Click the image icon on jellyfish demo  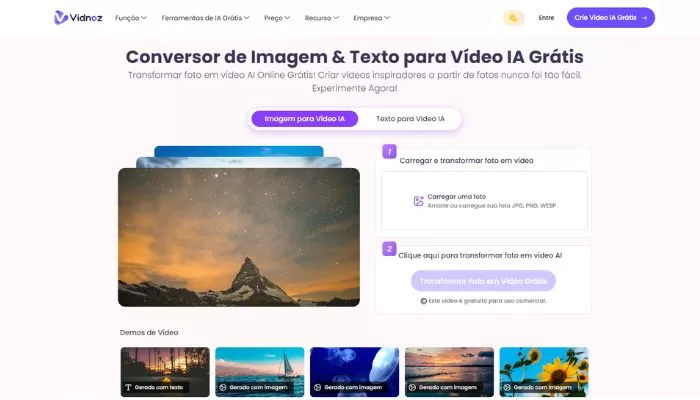click(x=318, y=386)
